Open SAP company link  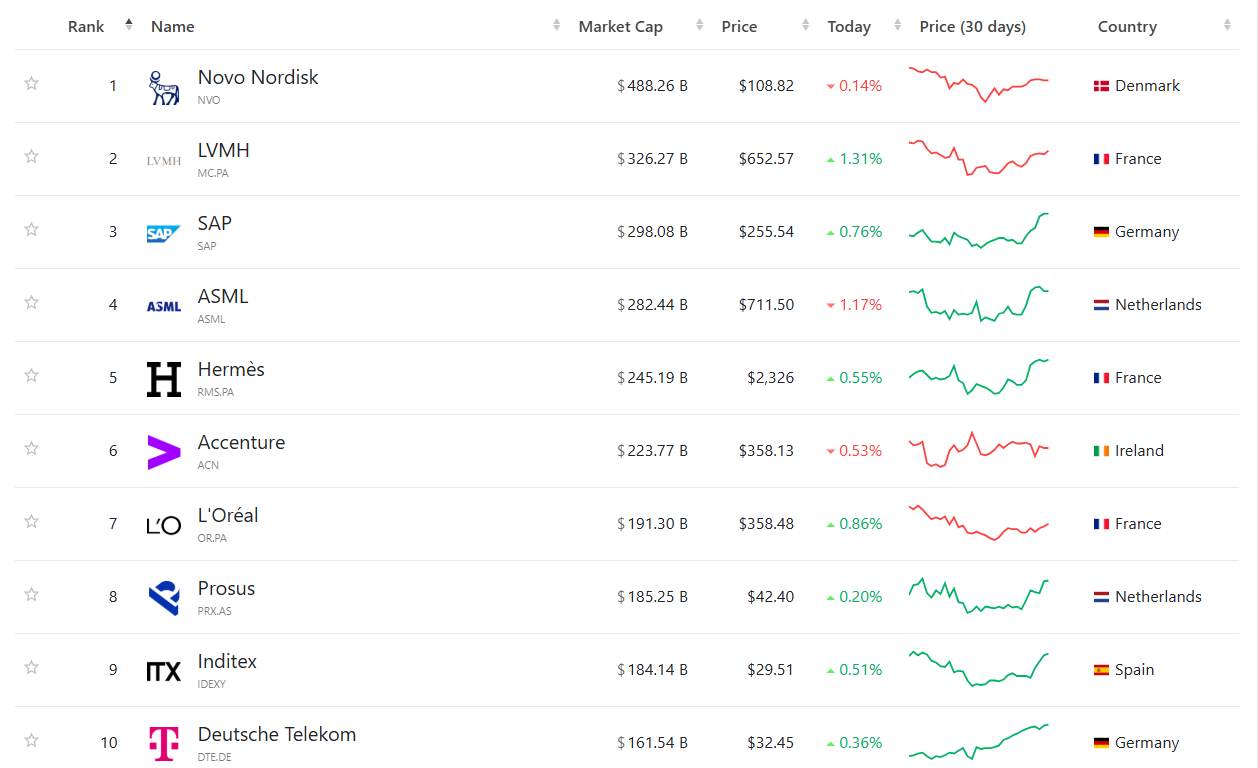click(215, 223)
